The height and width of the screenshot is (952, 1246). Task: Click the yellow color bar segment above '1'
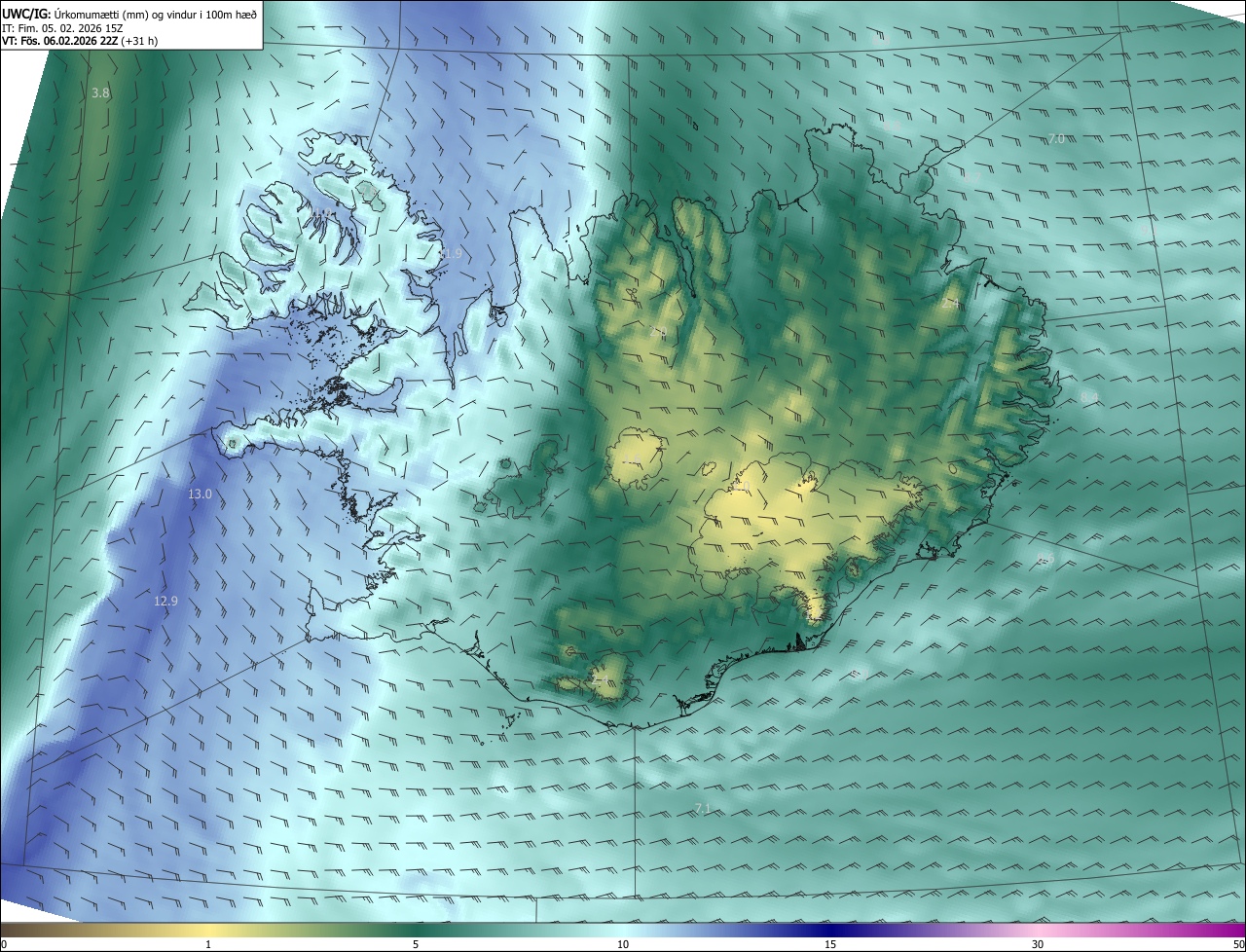pyautogui.click(x=208, y=930)
